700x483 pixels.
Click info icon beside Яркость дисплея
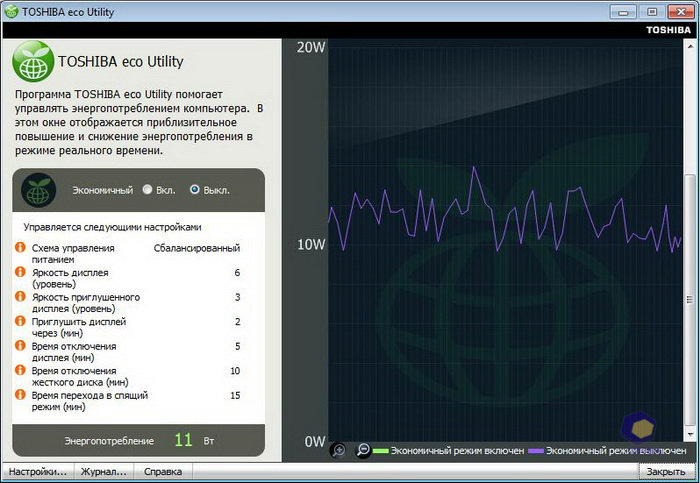[x=19, y=272]
